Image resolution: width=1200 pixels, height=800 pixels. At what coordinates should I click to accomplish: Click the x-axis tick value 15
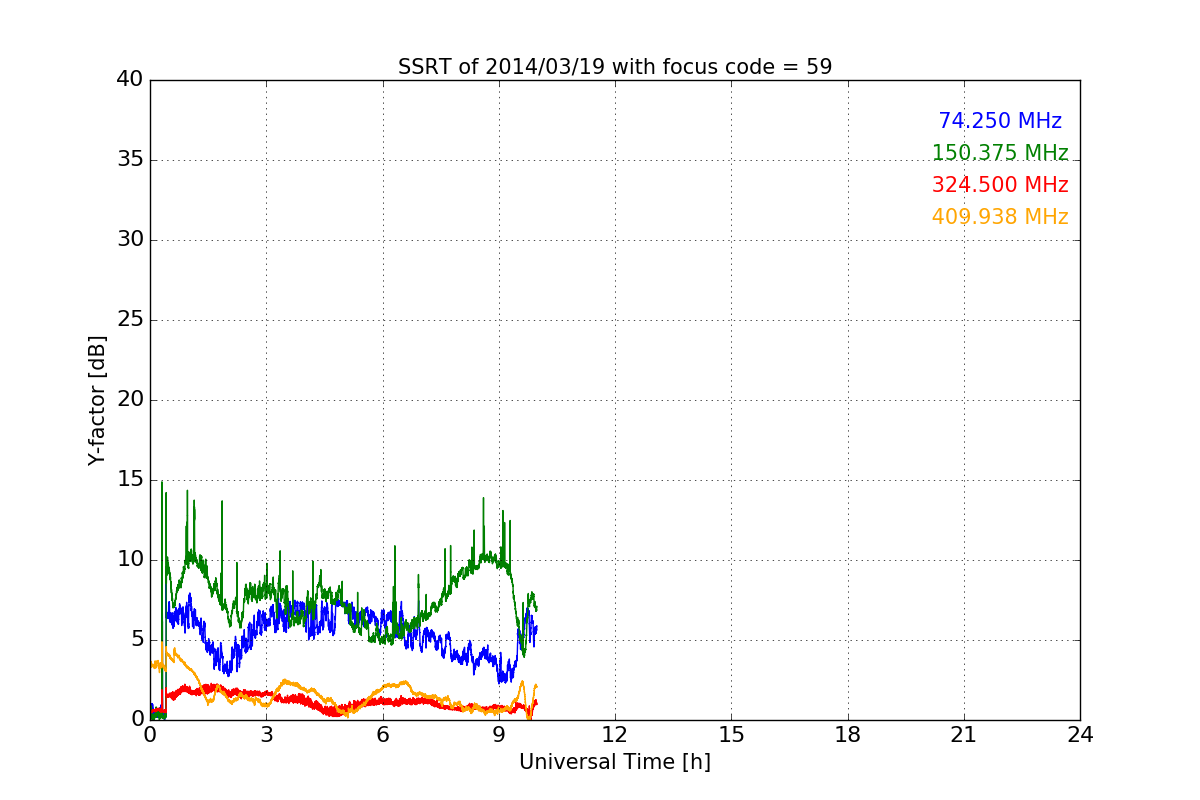[731, 735]
